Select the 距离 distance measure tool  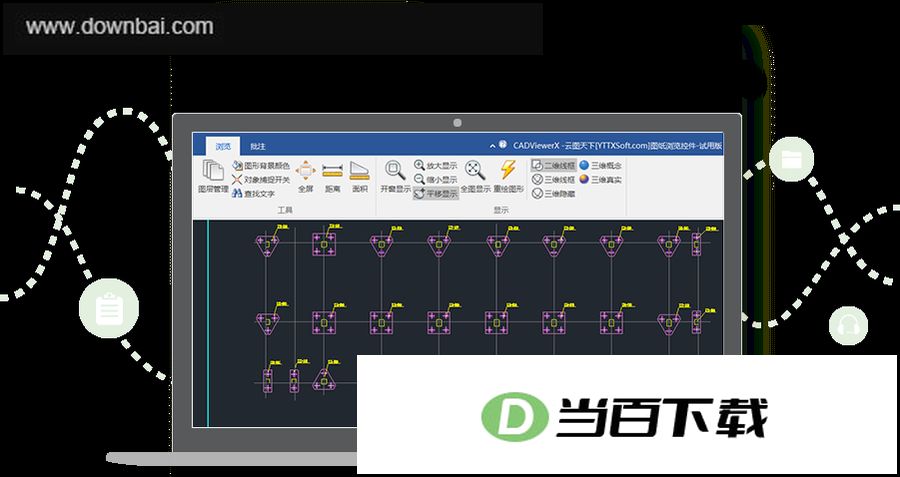[332, 176]
